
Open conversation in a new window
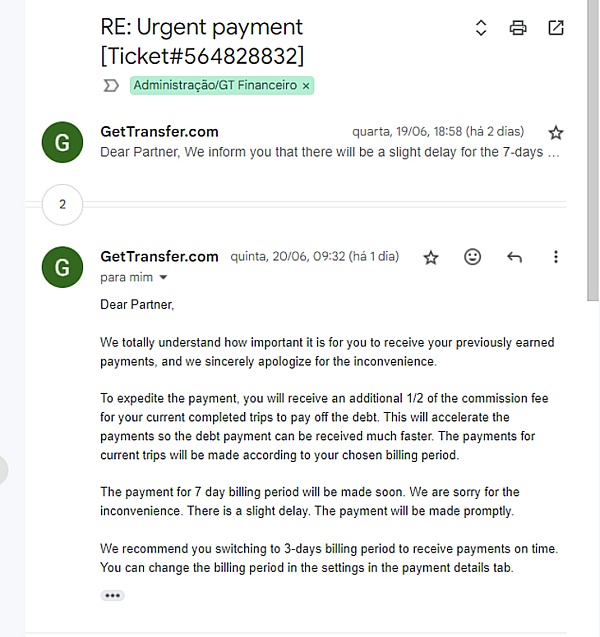coord(556,28)
